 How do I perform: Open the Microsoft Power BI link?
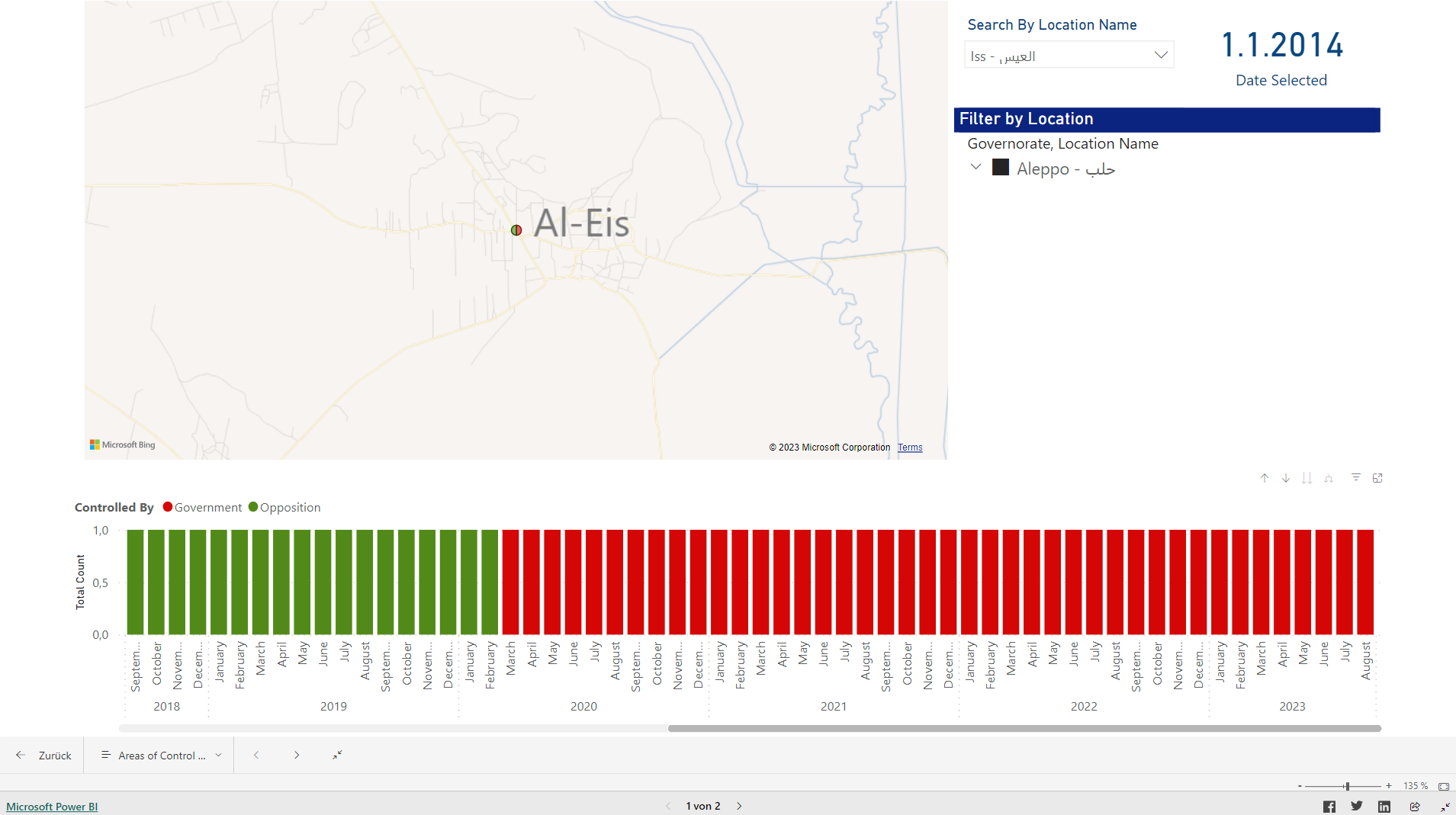52,807
